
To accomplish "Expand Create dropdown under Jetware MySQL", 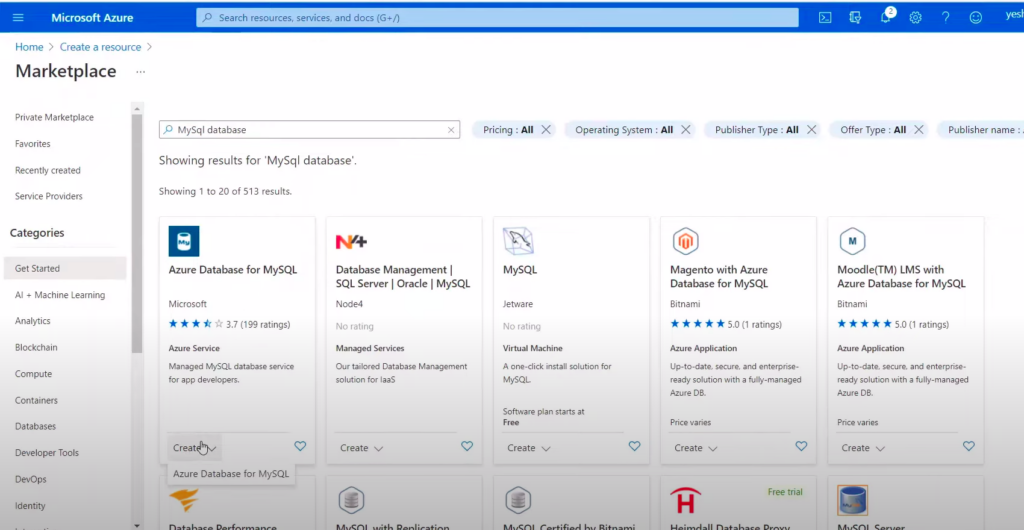I will pos(528,448).
